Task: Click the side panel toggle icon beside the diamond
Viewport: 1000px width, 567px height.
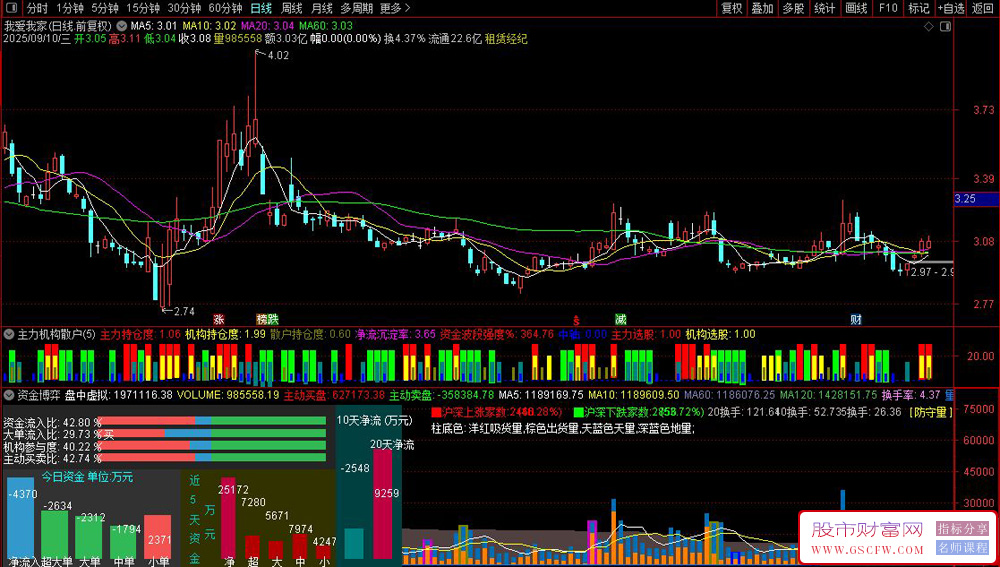Action: (x=945, y=26)
